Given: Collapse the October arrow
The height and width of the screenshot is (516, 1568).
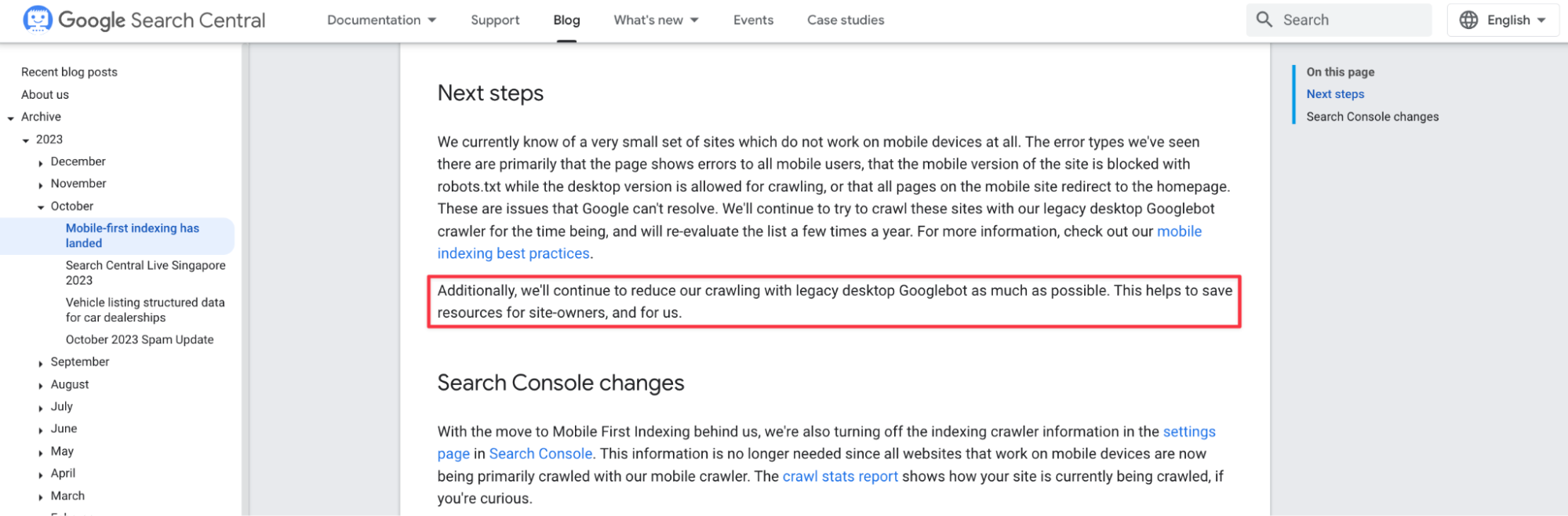Looking at the screenshot, I should 41,208.
